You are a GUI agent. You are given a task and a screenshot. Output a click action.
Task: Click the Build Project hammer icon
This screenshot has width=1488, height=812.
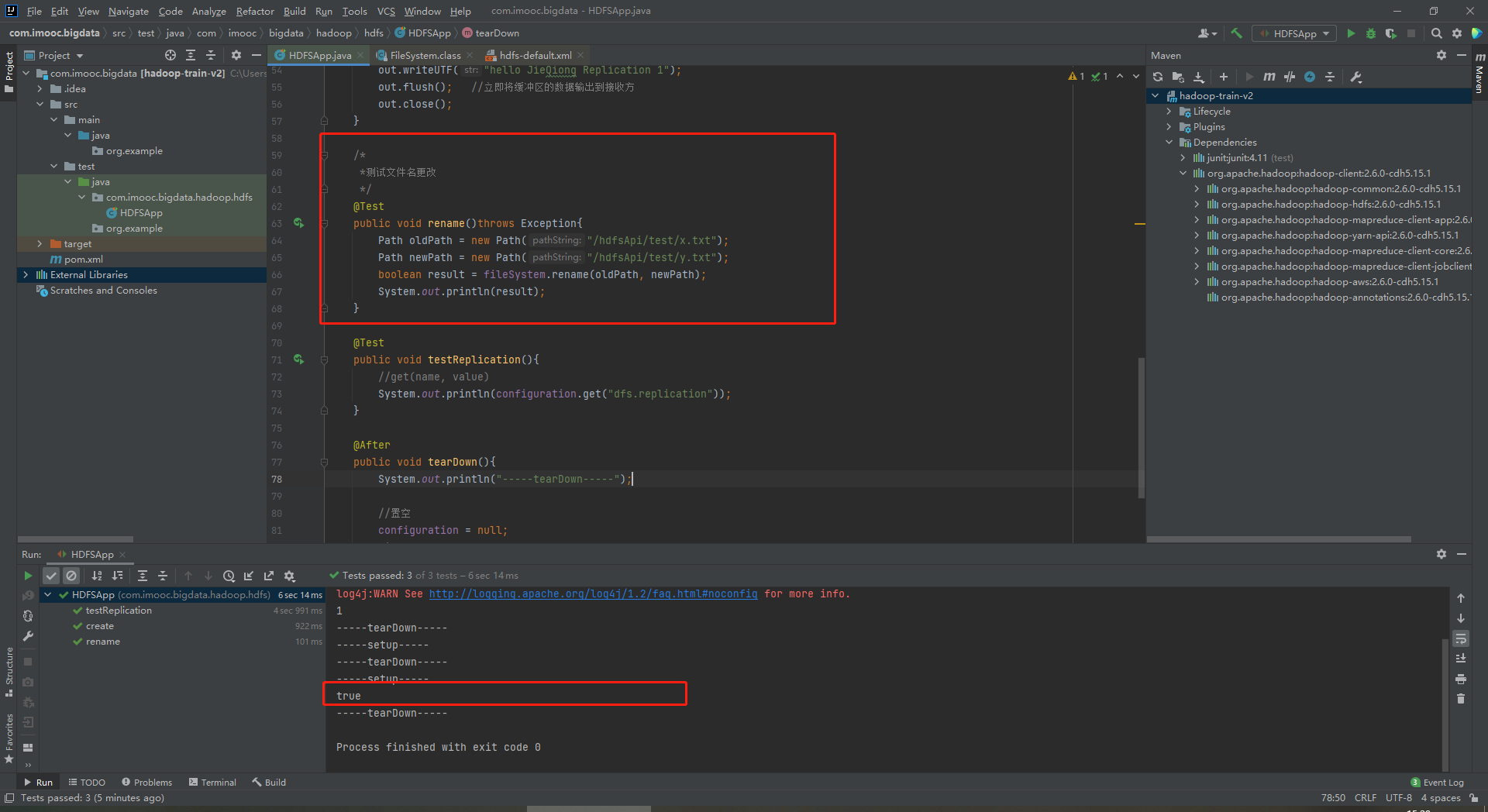point(1236,33)
